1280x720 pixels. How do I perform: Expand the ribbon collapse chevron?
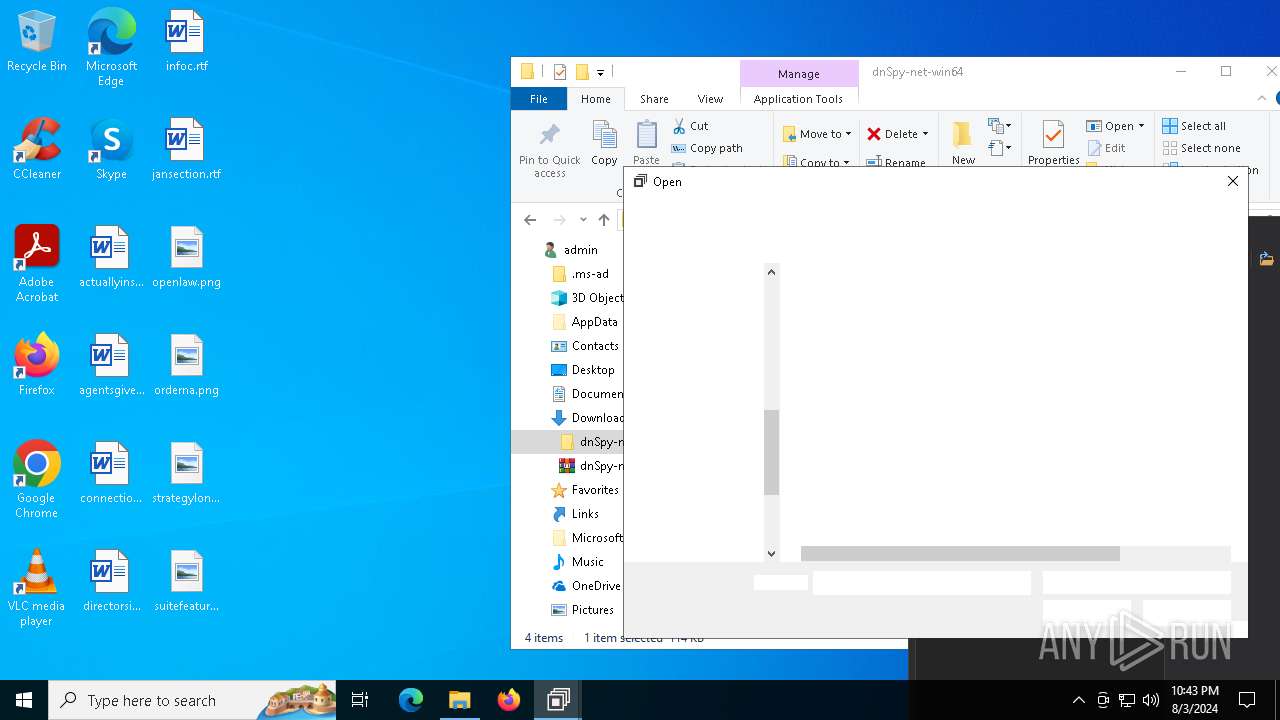tap(1262, 98)
